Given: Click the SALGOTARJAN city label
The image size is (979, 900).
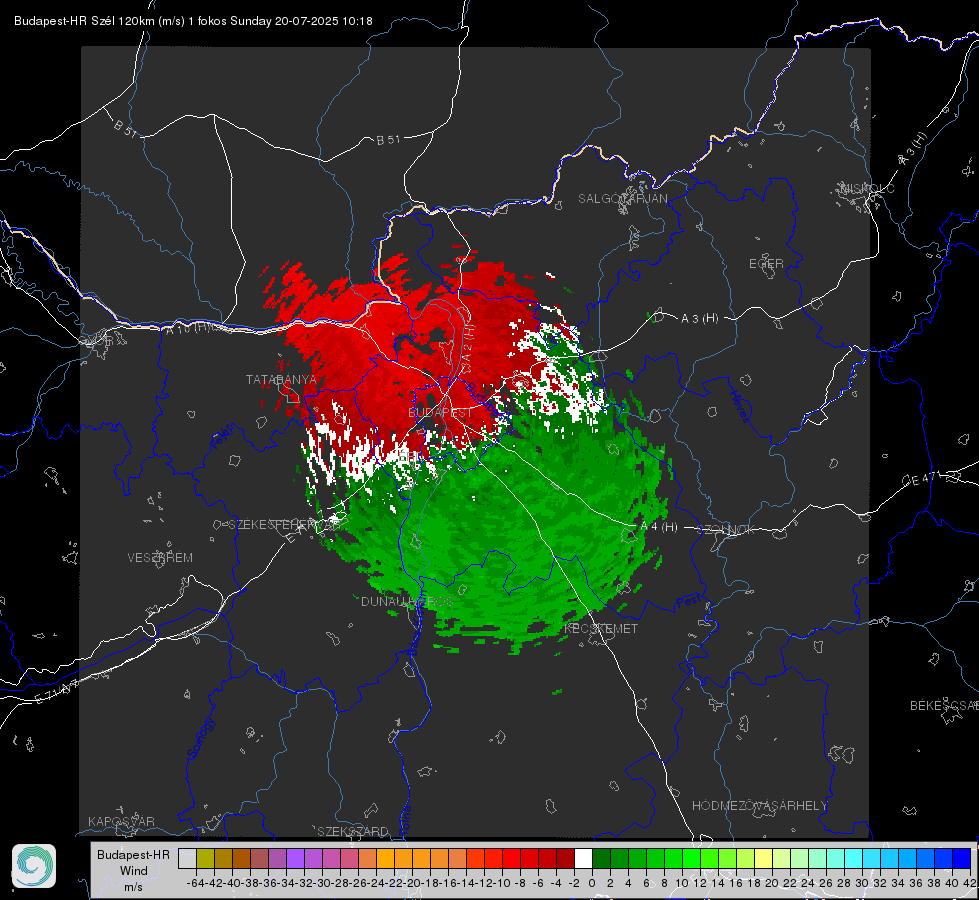Looking at the screenshot, I should point(622,199).
